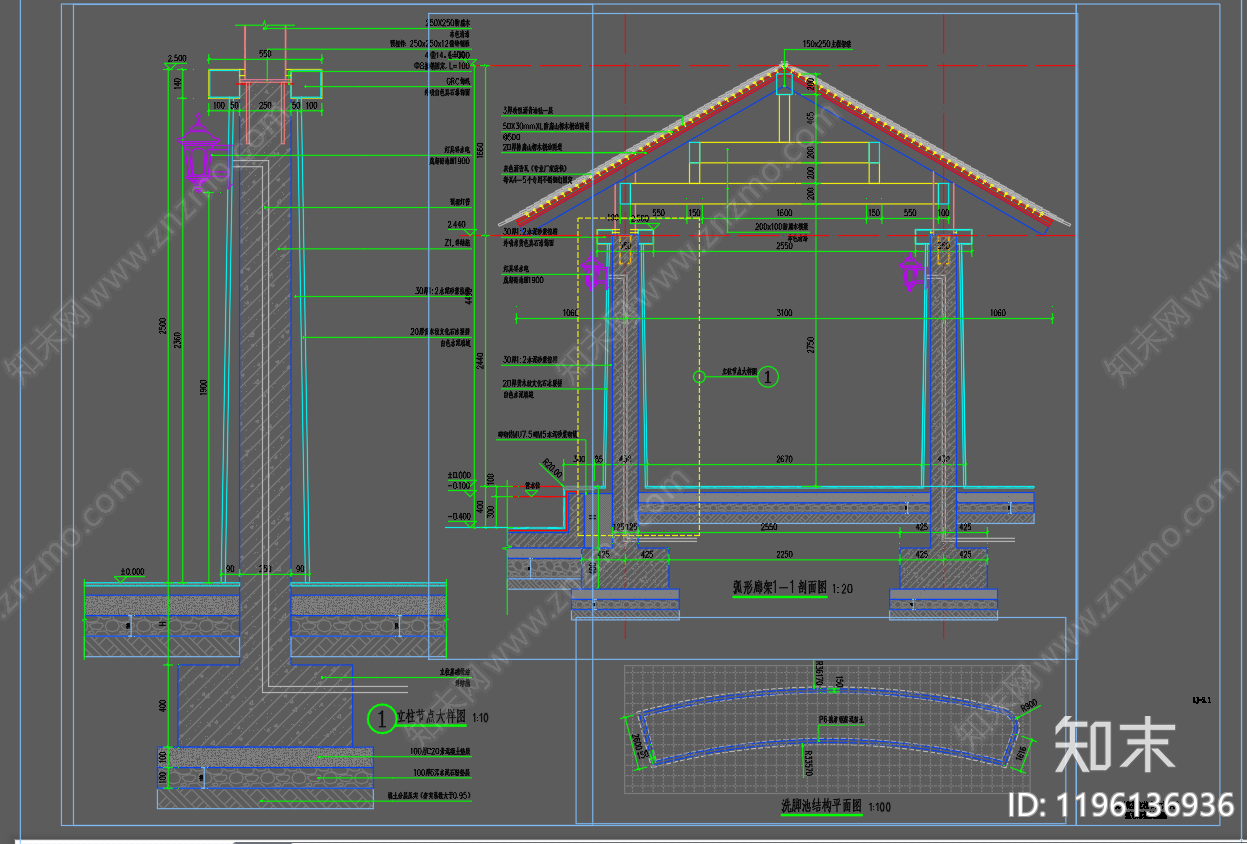This screenshot has height=844, width=1247.
Task: Select the R900 radius label
Action: (1028, 707)
